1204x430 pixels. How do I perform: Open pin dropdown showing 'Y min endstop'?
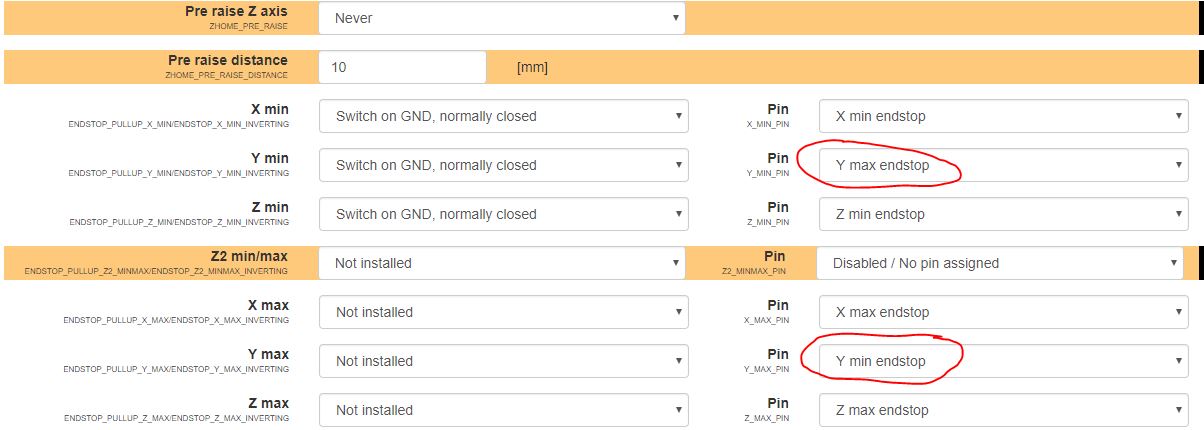1003,361
